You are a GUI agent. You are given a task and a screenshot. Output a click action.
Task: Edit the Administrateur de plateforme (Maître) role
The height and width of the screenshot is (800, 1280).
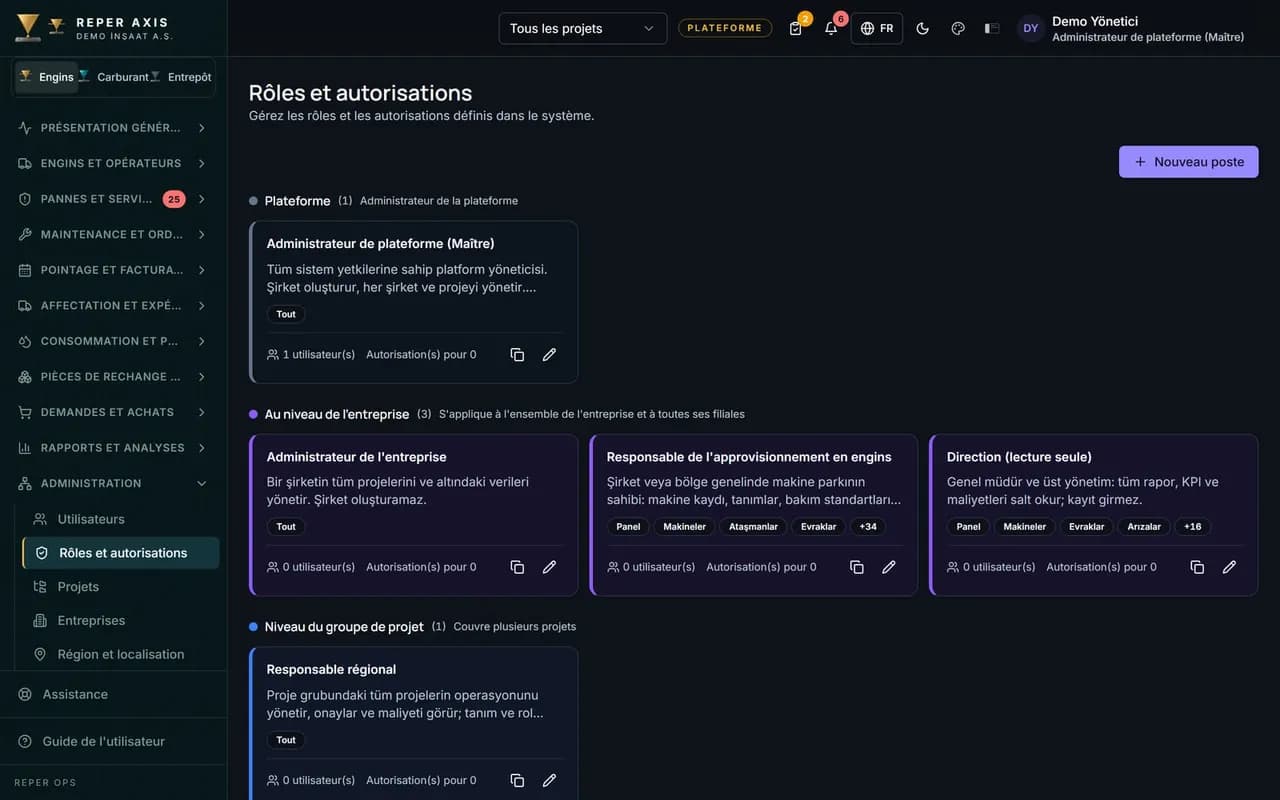[x=549, y=355]
